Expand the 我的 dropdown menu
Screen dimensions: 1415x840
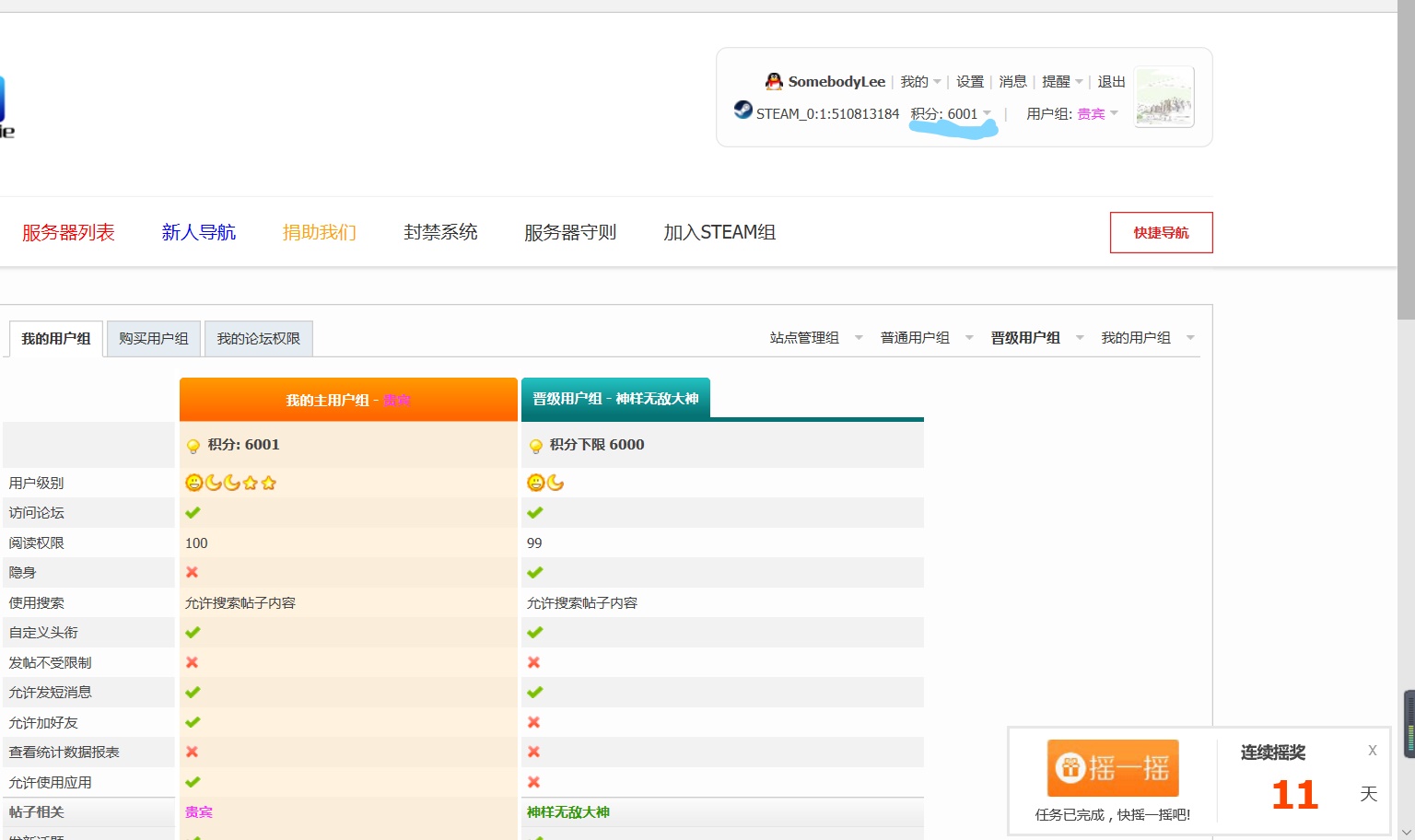pos(920,81)
